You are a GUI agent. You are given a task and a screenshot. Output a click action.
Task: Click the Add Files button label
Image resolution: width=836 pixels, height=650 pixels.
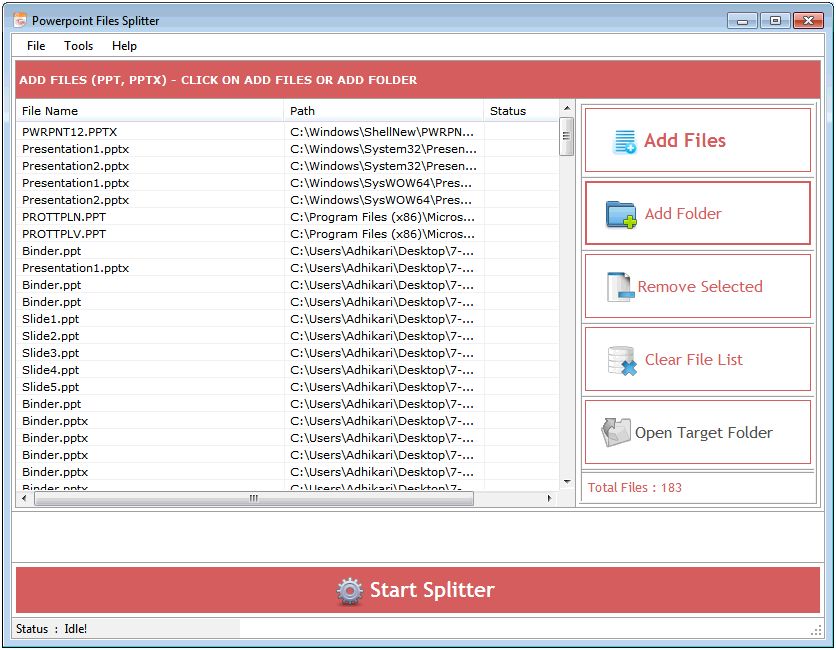[685, 141]
